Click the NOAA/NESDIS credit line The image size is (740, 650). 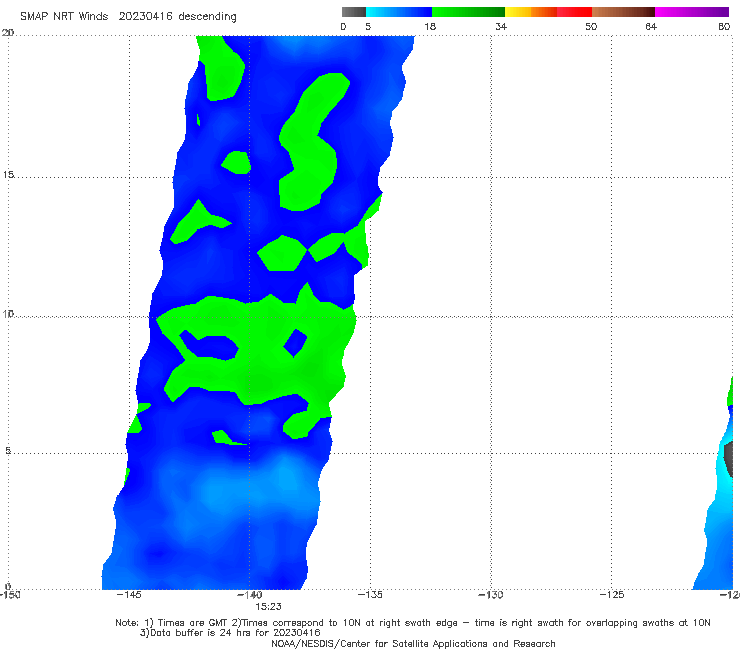[413, 644]
